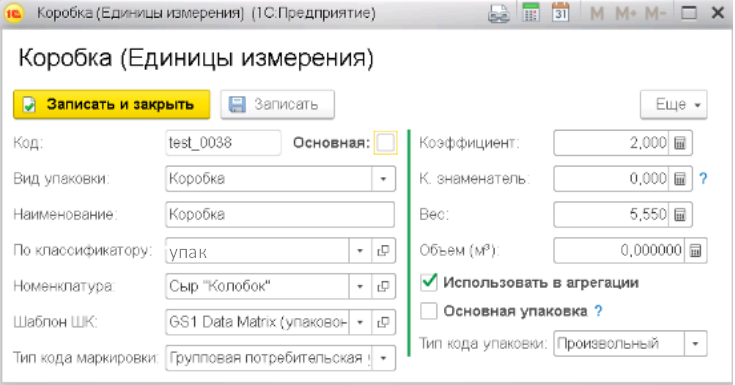Expand the Тип кода маркировки dropdown

pyautogui.click(x=383, y=358)
